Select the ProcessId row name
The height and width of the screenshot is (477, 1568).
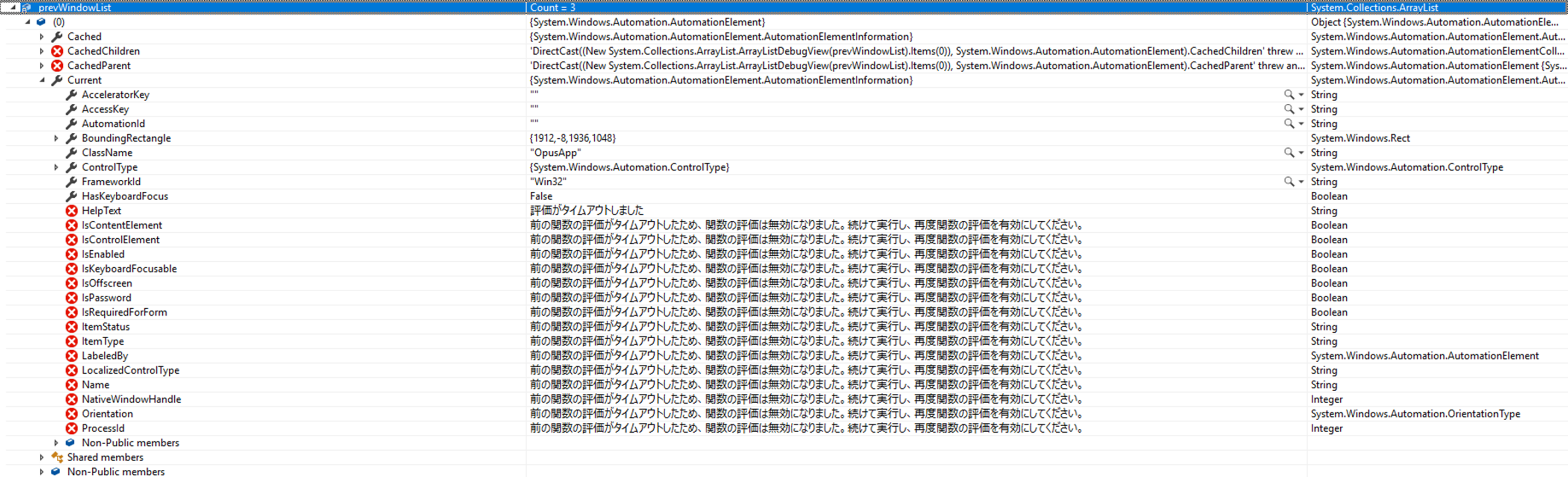pos(103,428)
